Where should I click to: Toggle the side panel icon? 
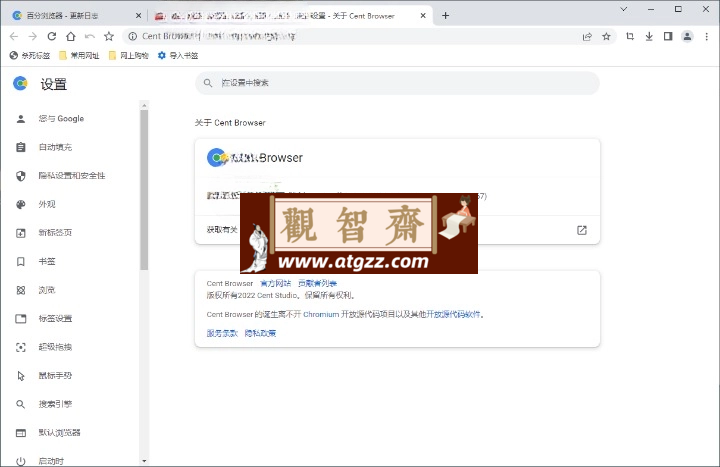click(668, 36)
